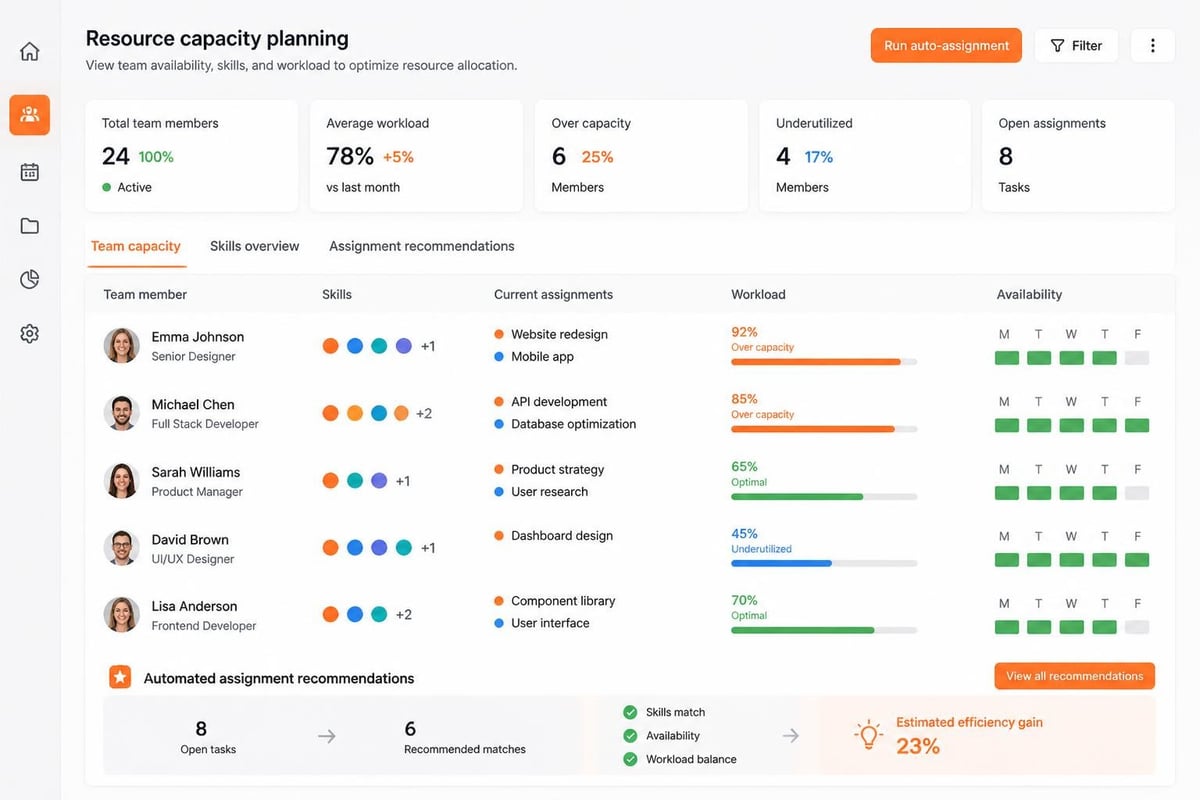This screenshot has height=800, width=1200.
Task: Open the Settings gear icon
Action: point(30,334)
